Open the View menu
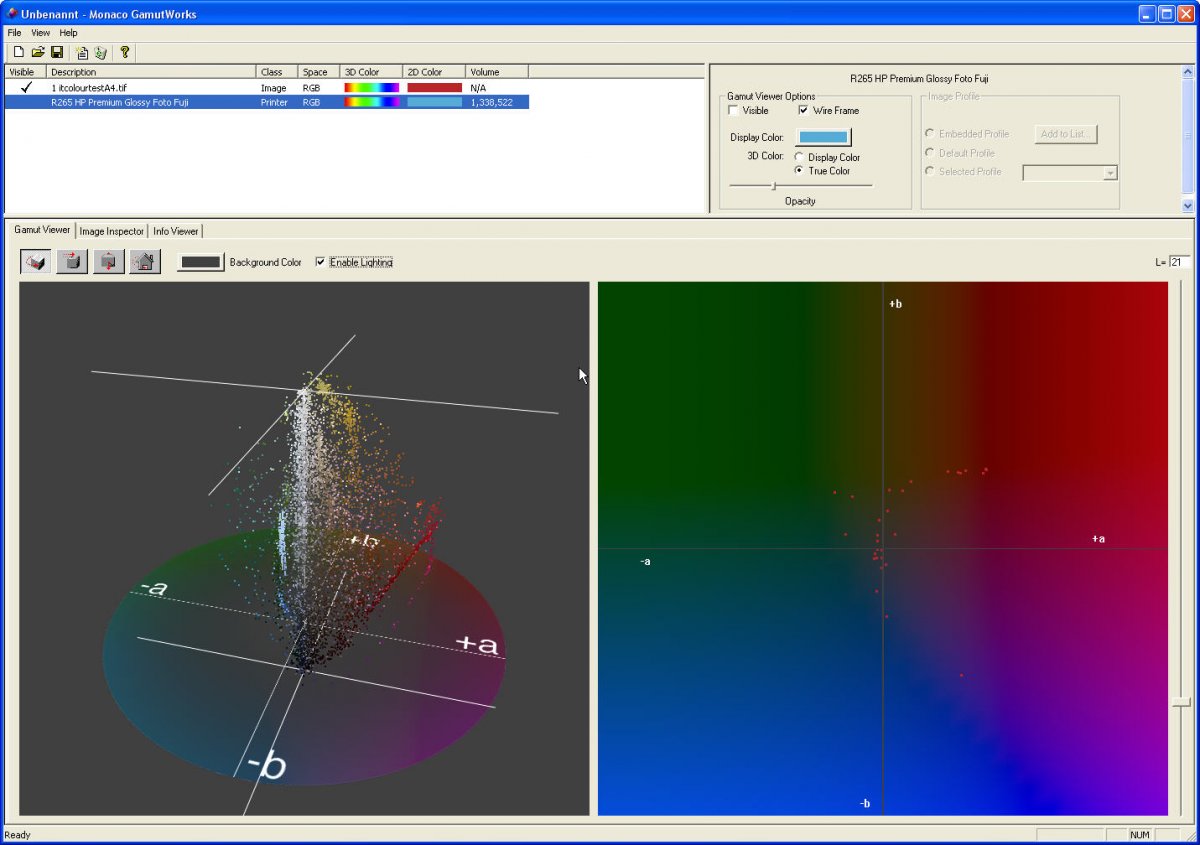The width and height of the screenshot is (1200, 845). click(x=40, y=33)
